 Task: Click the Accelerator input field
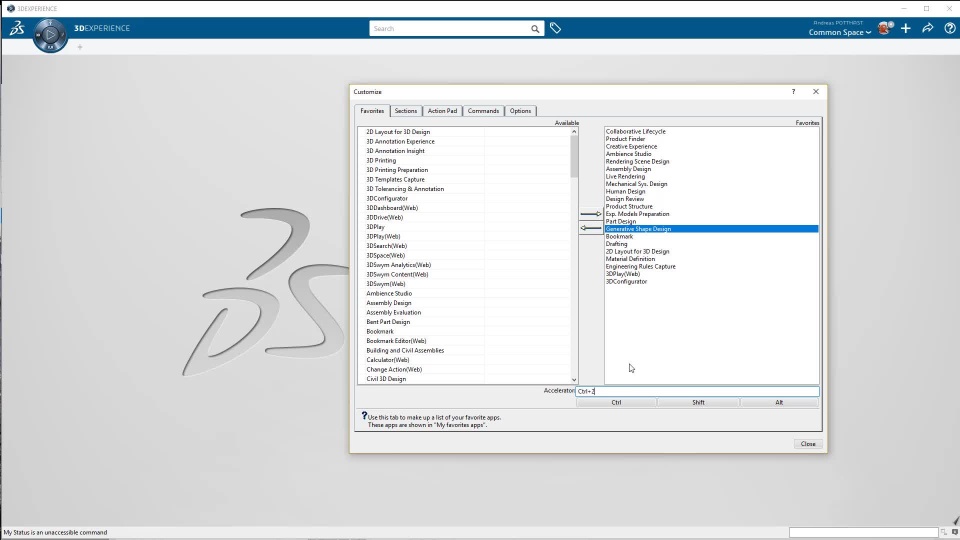tap(697, 391)
